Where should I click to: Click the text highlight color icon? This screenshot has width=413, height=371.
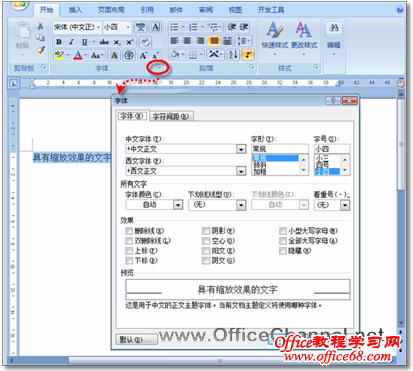59,55
